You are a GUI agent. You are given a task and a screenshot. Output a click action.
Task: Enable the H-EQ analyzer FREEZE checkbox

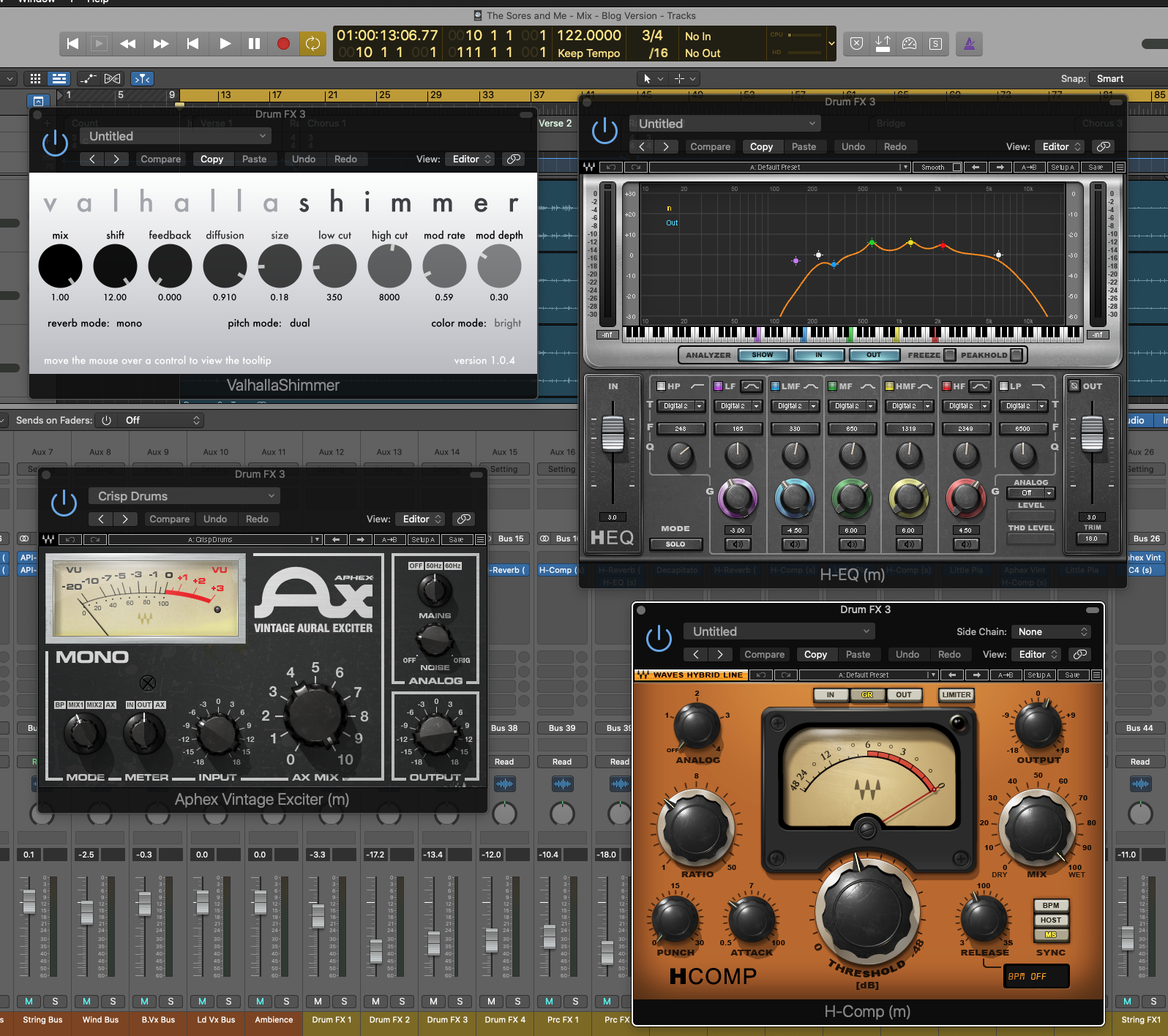coord(950,355)
